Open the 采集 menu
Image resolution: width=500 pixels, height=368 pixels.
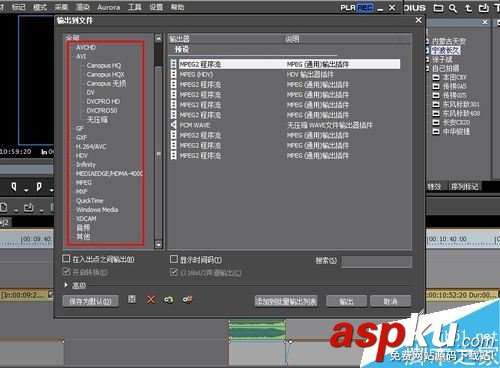pyautogui.click(x=61, y=7)
